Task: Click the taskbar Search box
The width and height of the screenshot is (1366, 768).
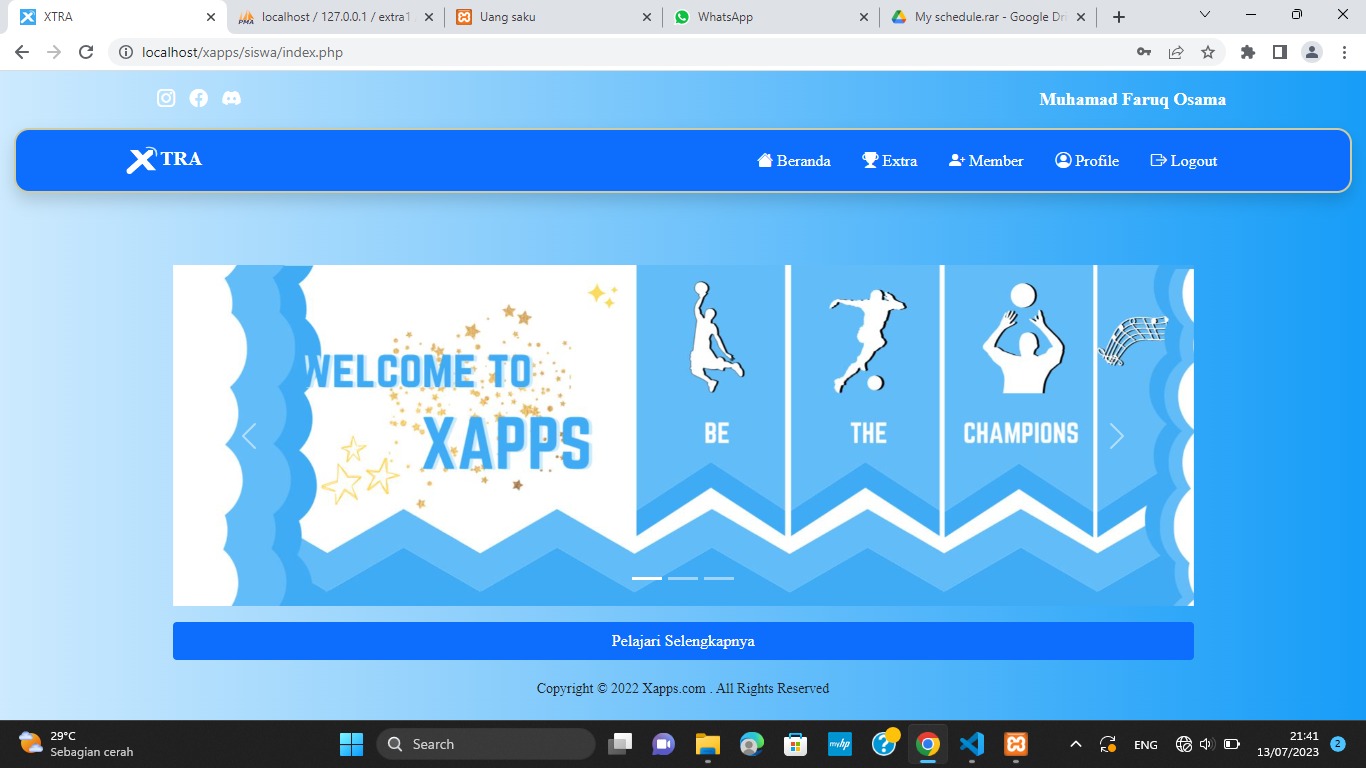Action: pyautogui.click(x=486, y=744)
